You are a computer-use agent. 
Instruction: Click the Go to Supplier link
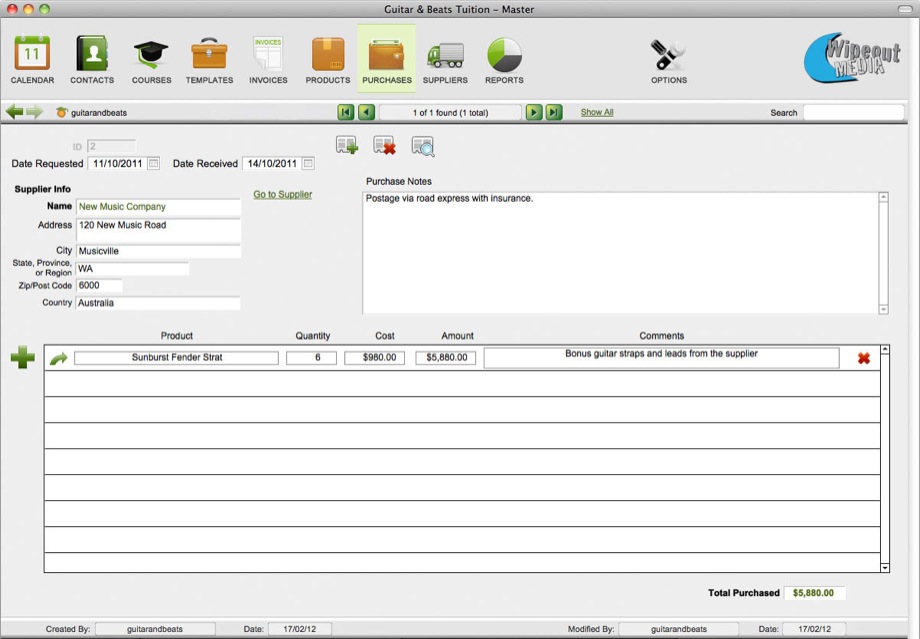click(282, 195)
